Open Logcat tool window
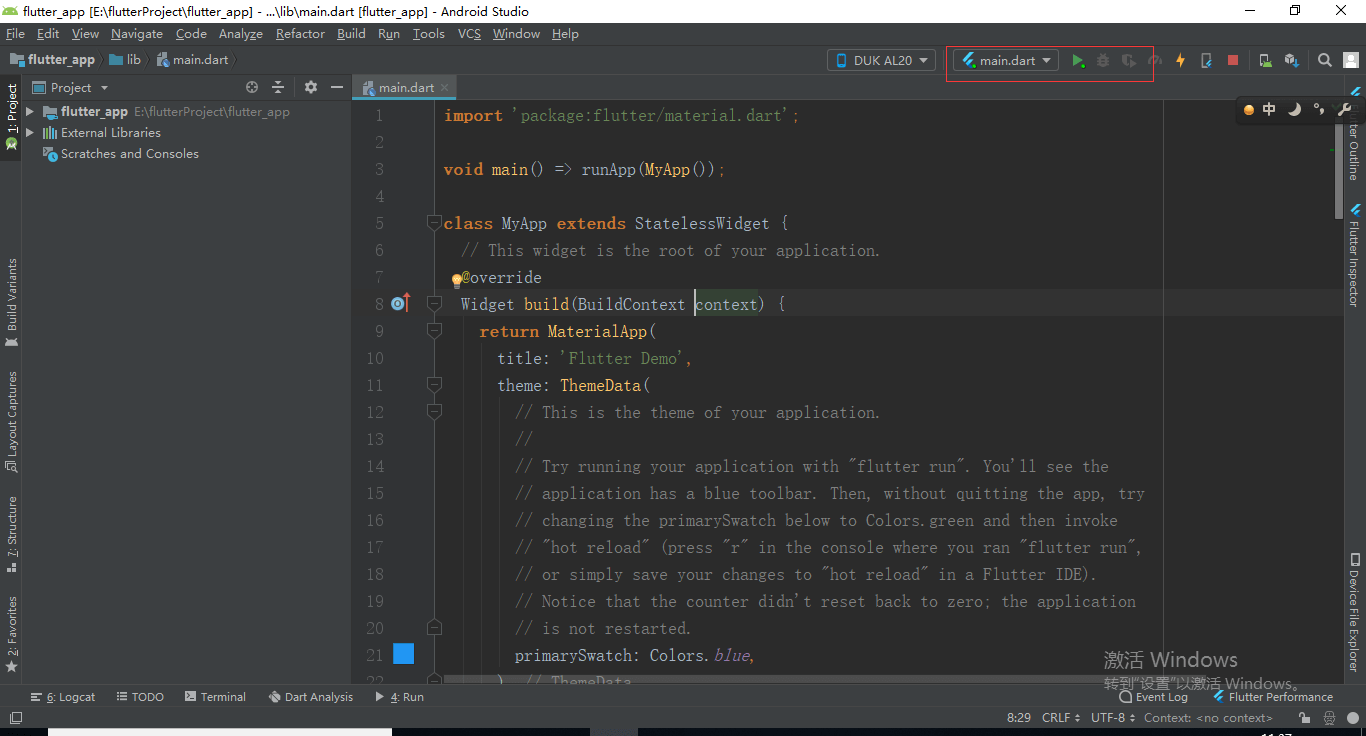 (x=63, y=697)
